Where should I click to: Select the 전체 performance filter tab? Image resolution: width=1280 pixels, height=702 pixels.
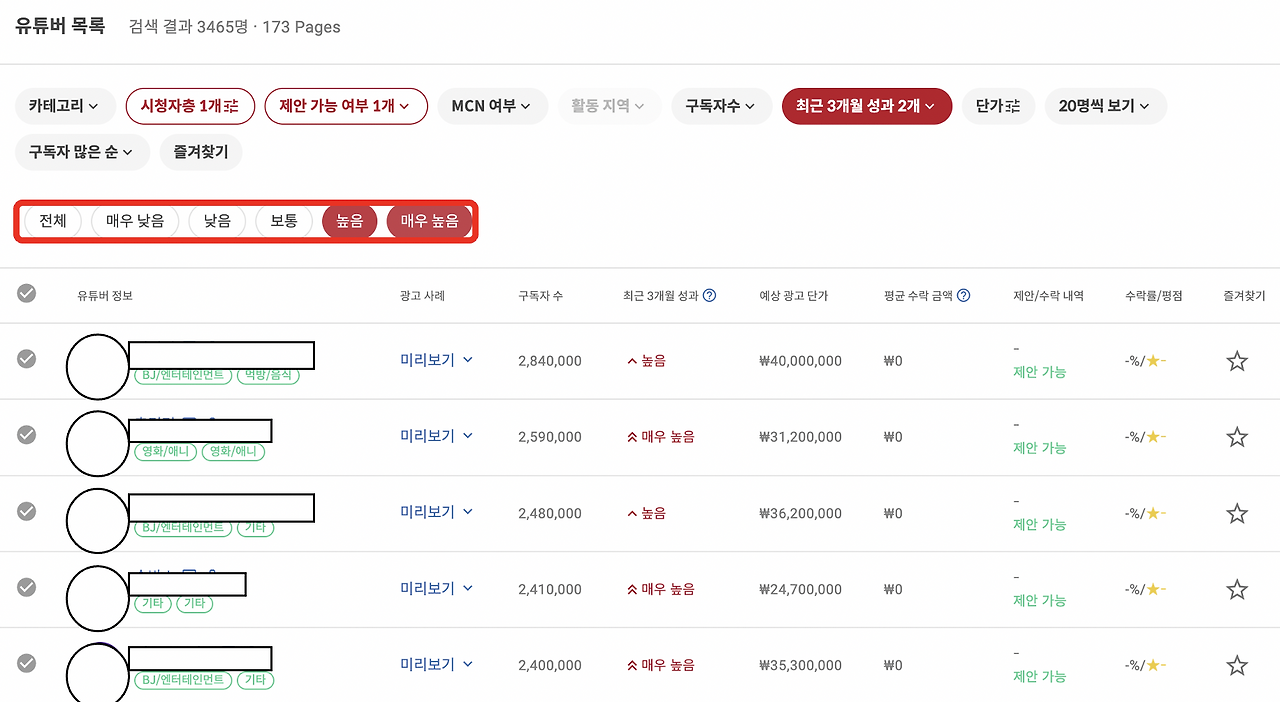52,221
